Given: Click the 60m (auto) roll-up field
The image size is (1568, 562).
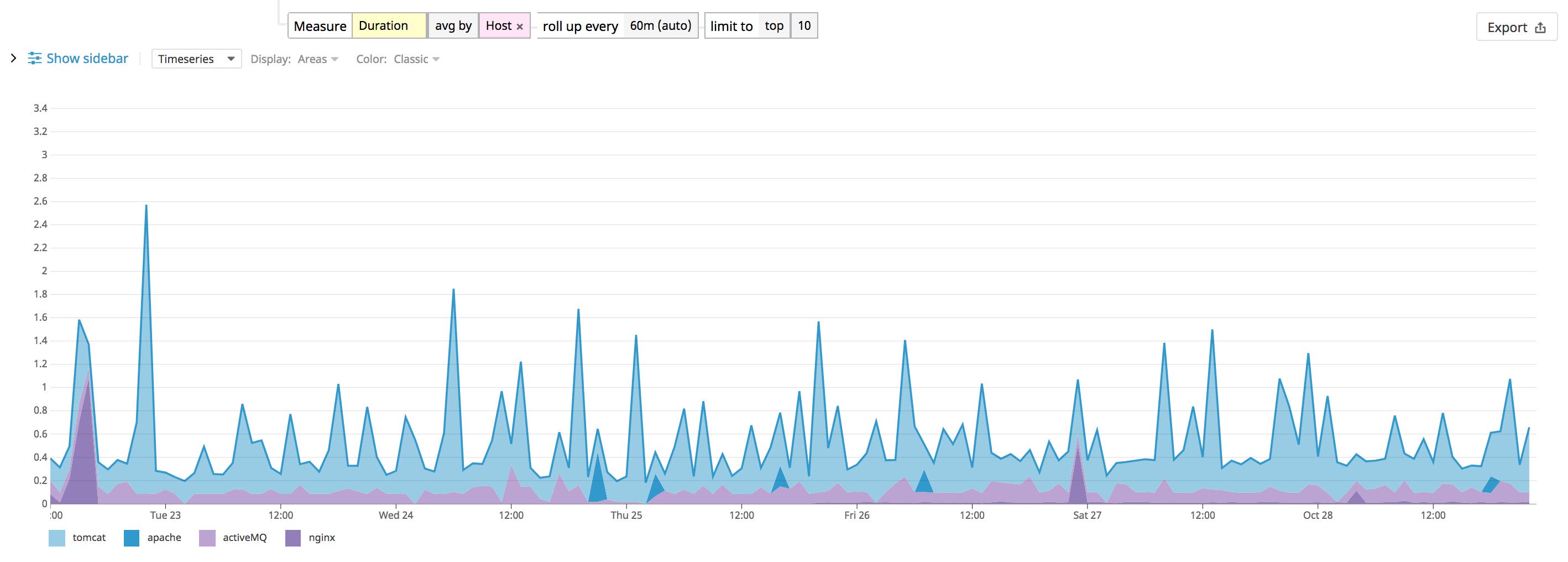Looking at the screenshot, I should [661, 25].
